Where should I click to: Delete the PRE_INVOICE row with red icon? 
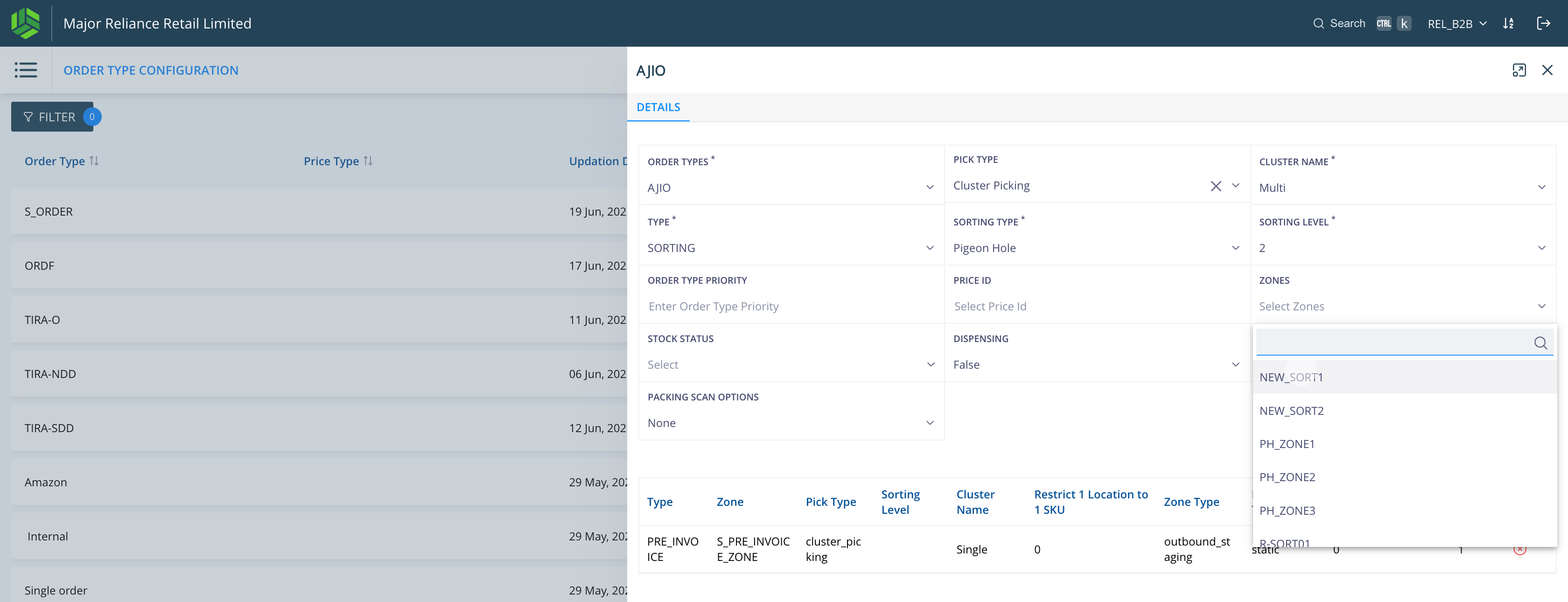pos(1519,549)
